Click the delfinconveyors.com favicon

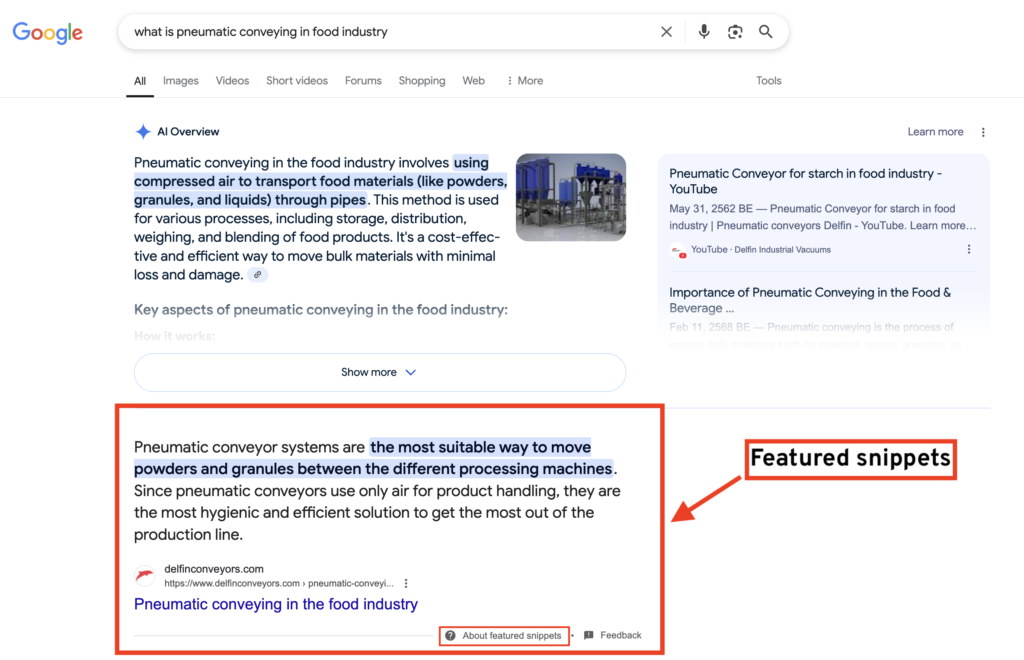[145, 576]
